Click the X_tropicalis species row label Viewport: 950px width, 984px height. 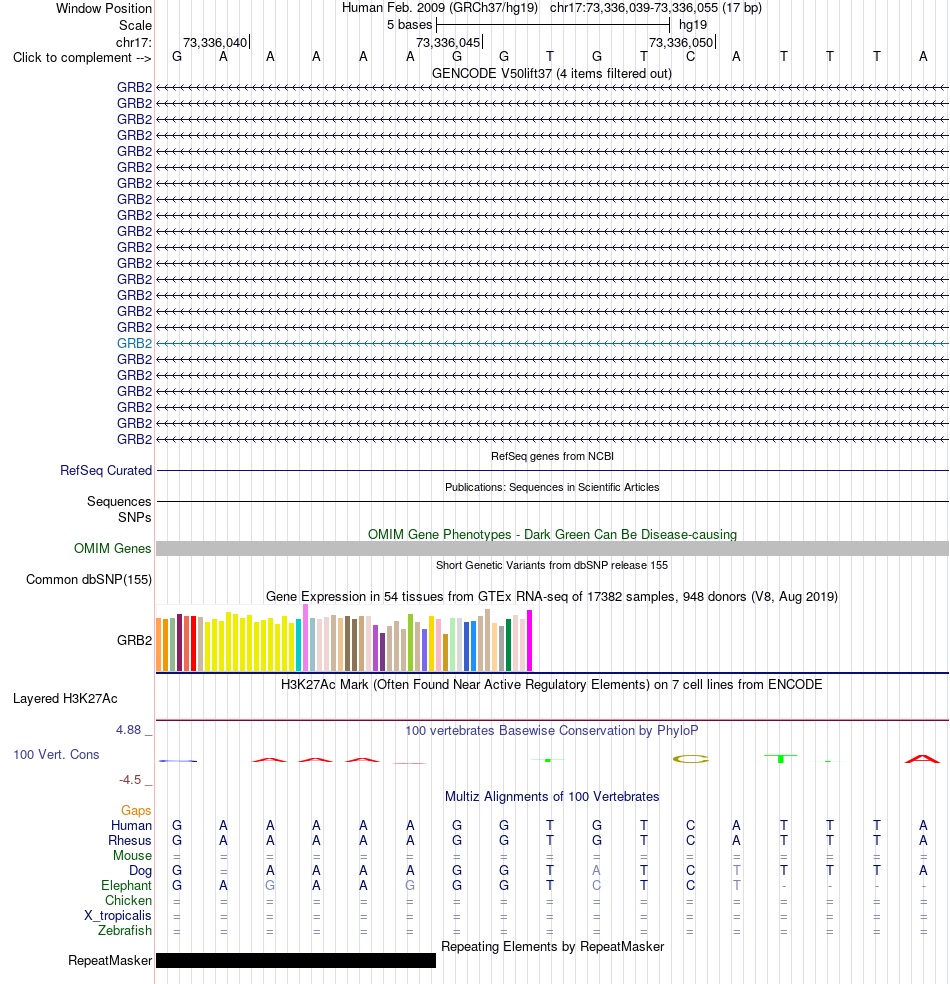[x=117, y=916]
